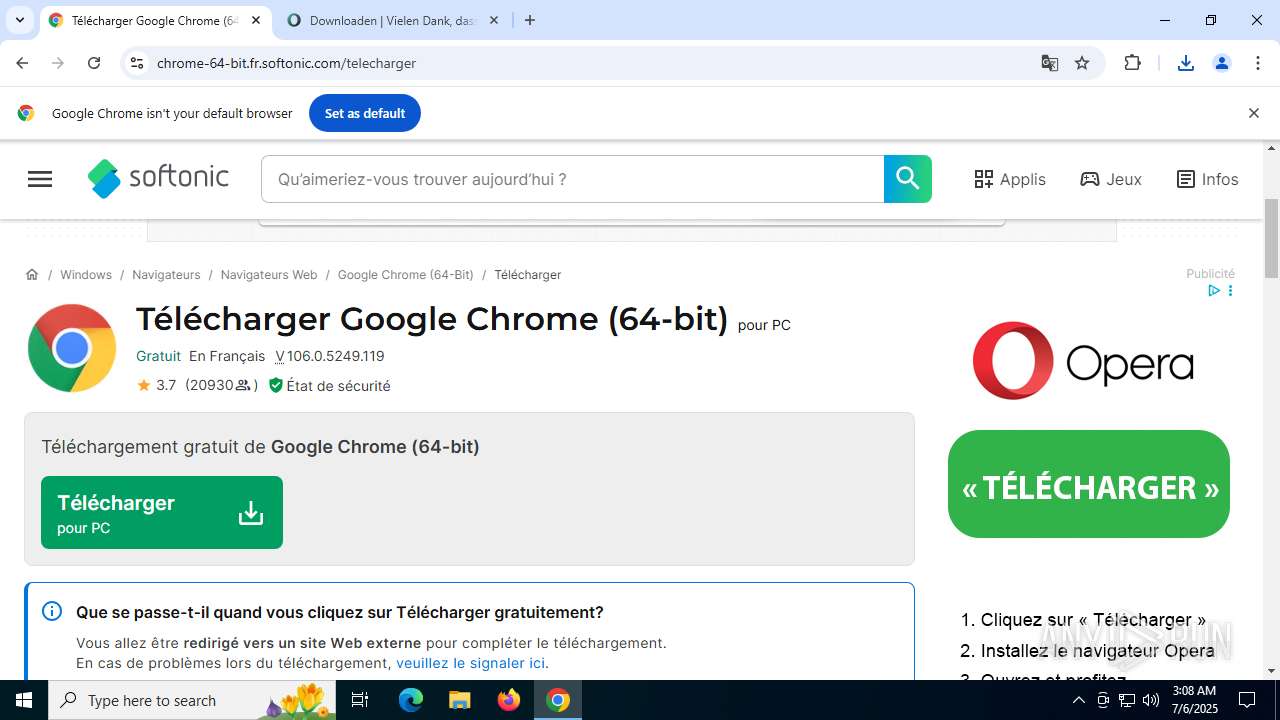Reload the current page

94,63
